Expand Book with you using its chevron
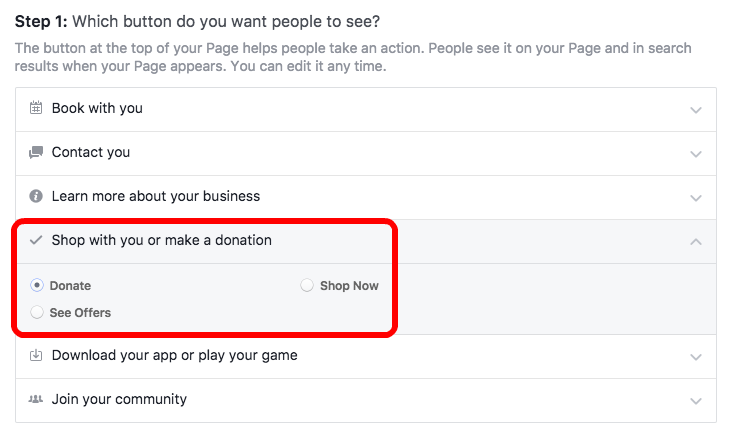This screenshot has height=436, width=734. 696,110
